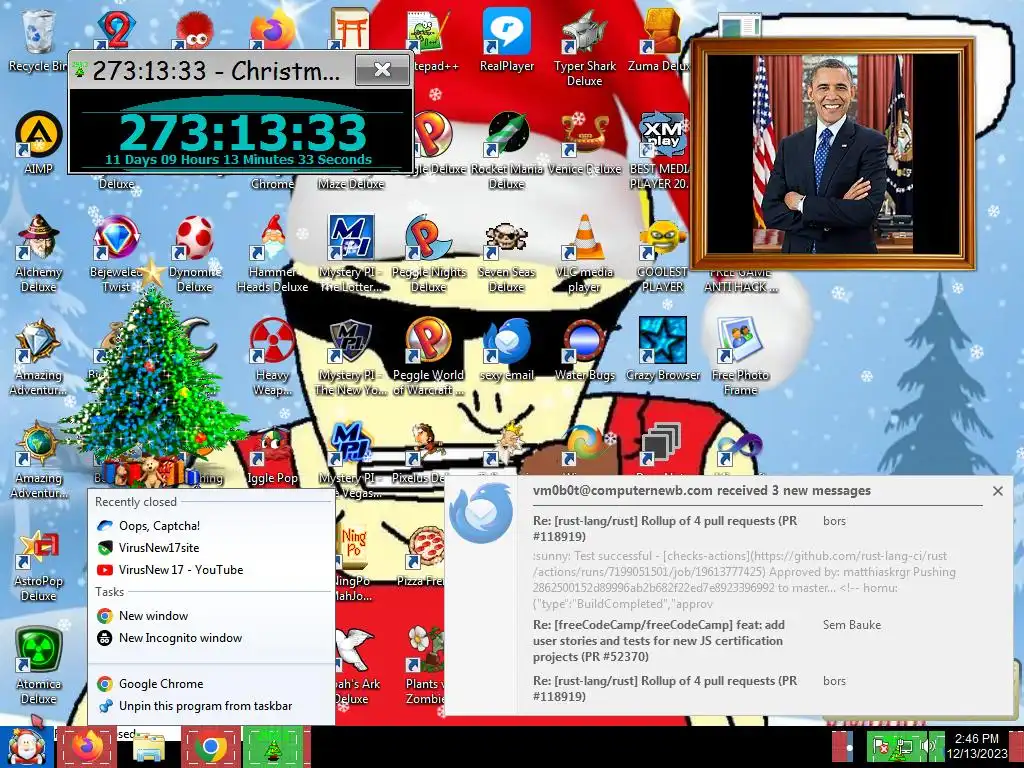Open Typer Shark Deluxe shortcut
The width and height of the screenshot is (1024, 768).
pos(584,48)
